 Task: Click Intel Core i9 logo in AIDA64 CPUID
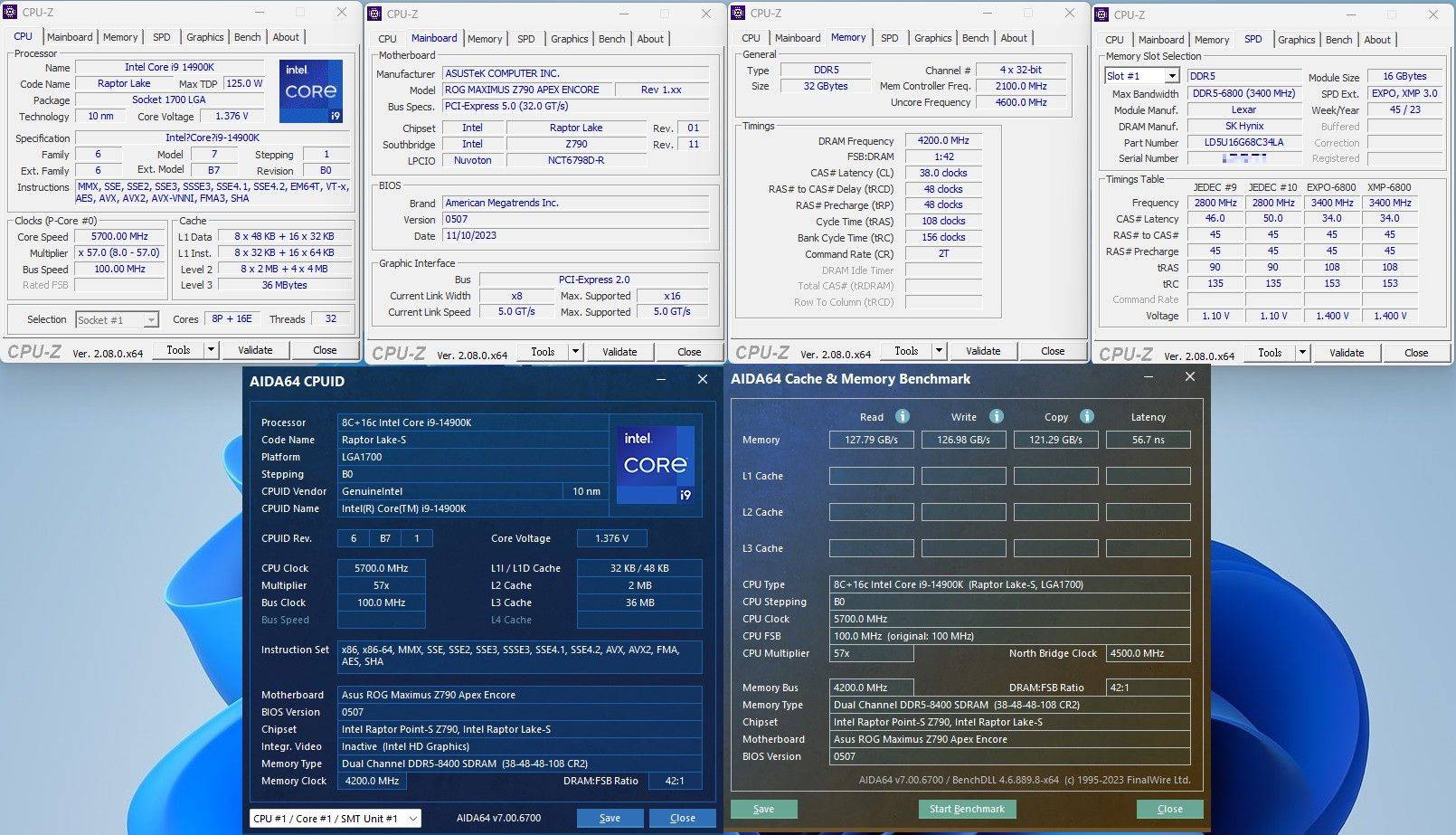(x=655, y=464)
